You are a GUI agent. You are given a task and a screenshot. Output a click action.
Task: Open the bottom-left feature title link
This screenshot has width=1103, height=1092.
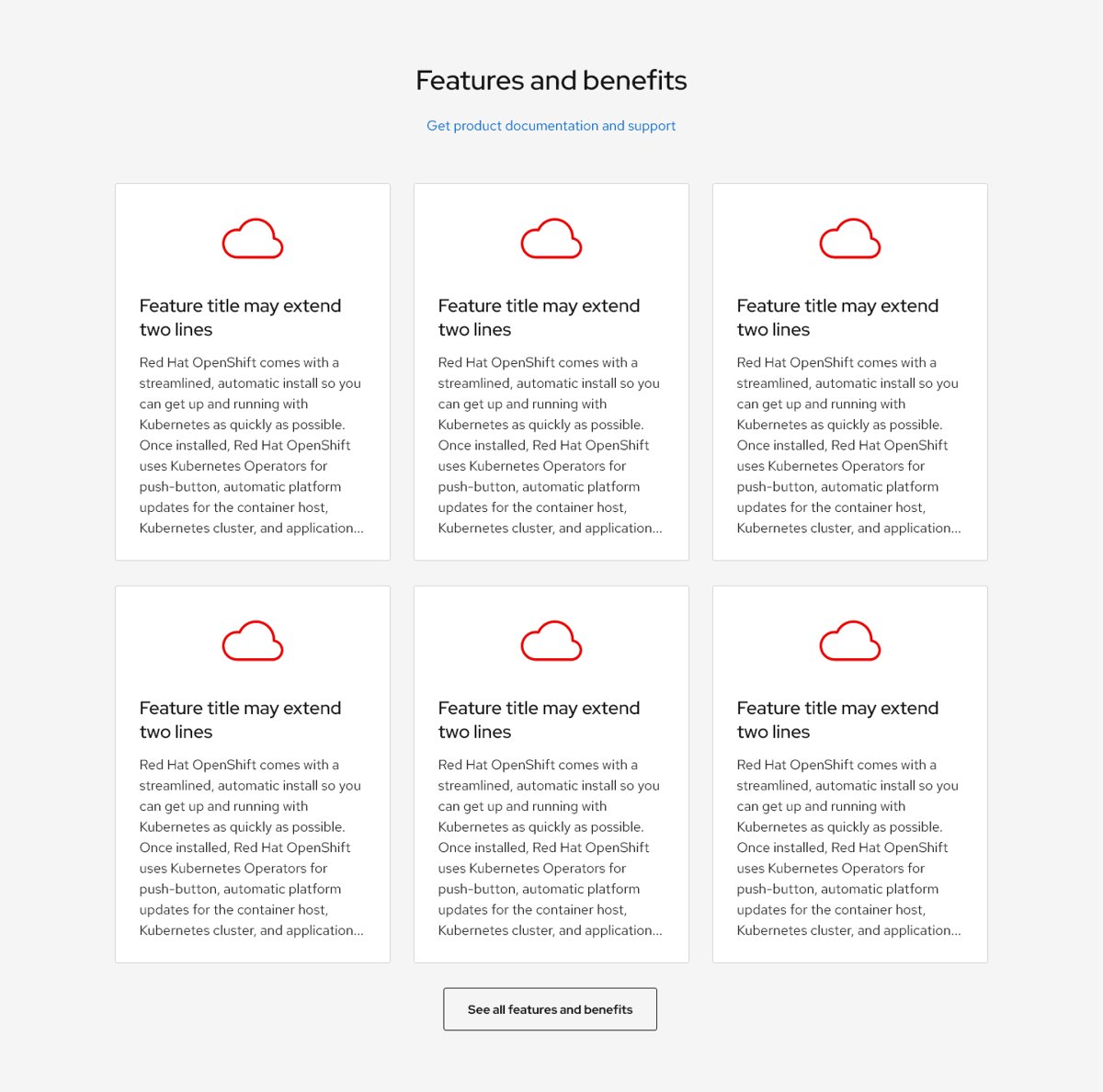240,720
